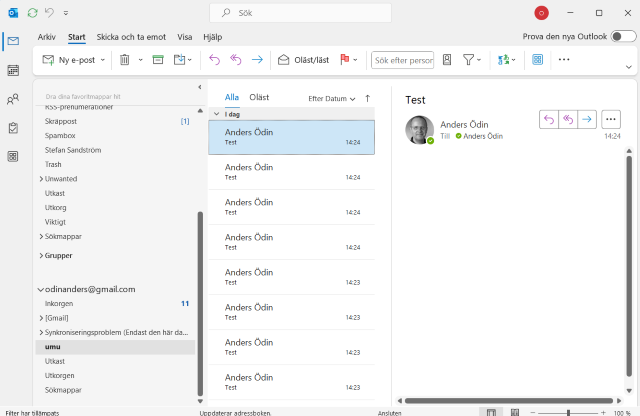Open the Calendar view in sidebar
Viewport: 640px width, 416px height.
[13, 70]
